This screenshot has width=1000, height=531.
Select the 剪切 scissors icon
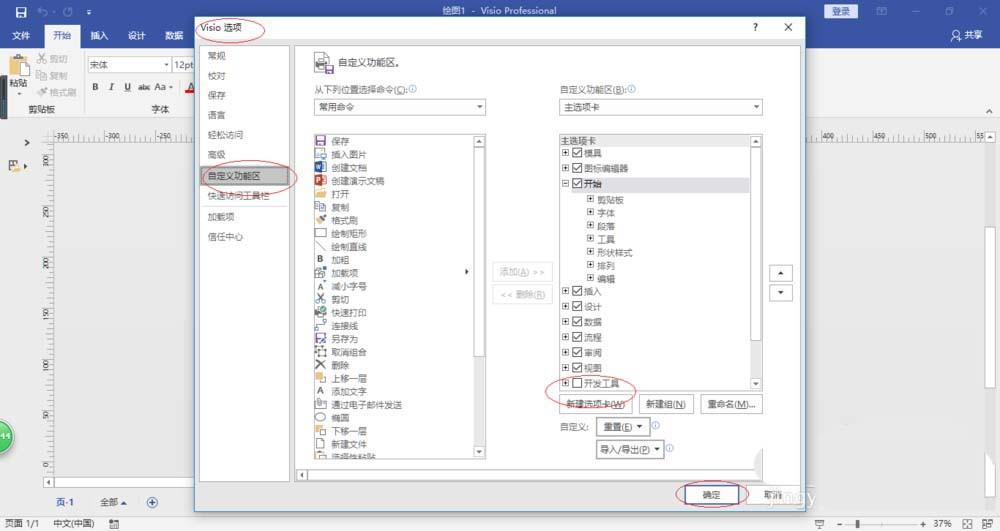pyautogui.click(x=321, y=299)
